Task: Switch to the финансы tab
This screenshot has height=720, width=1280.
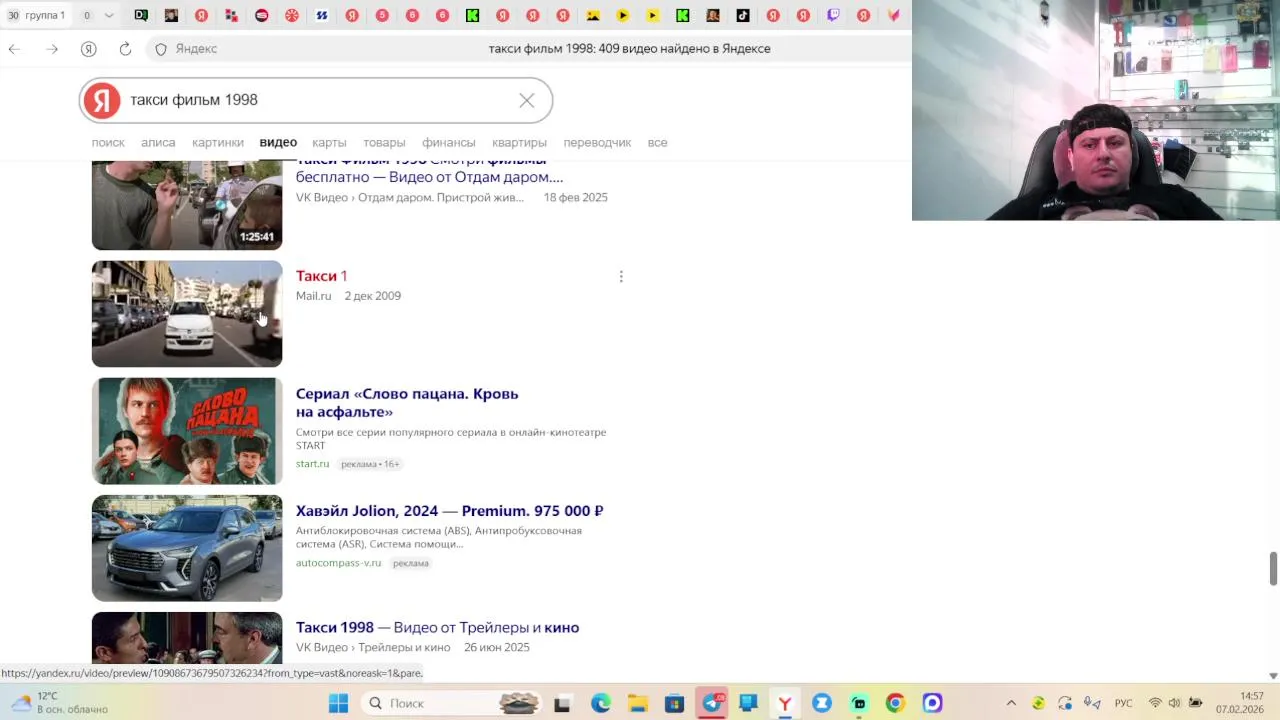Action: [449, 142]
